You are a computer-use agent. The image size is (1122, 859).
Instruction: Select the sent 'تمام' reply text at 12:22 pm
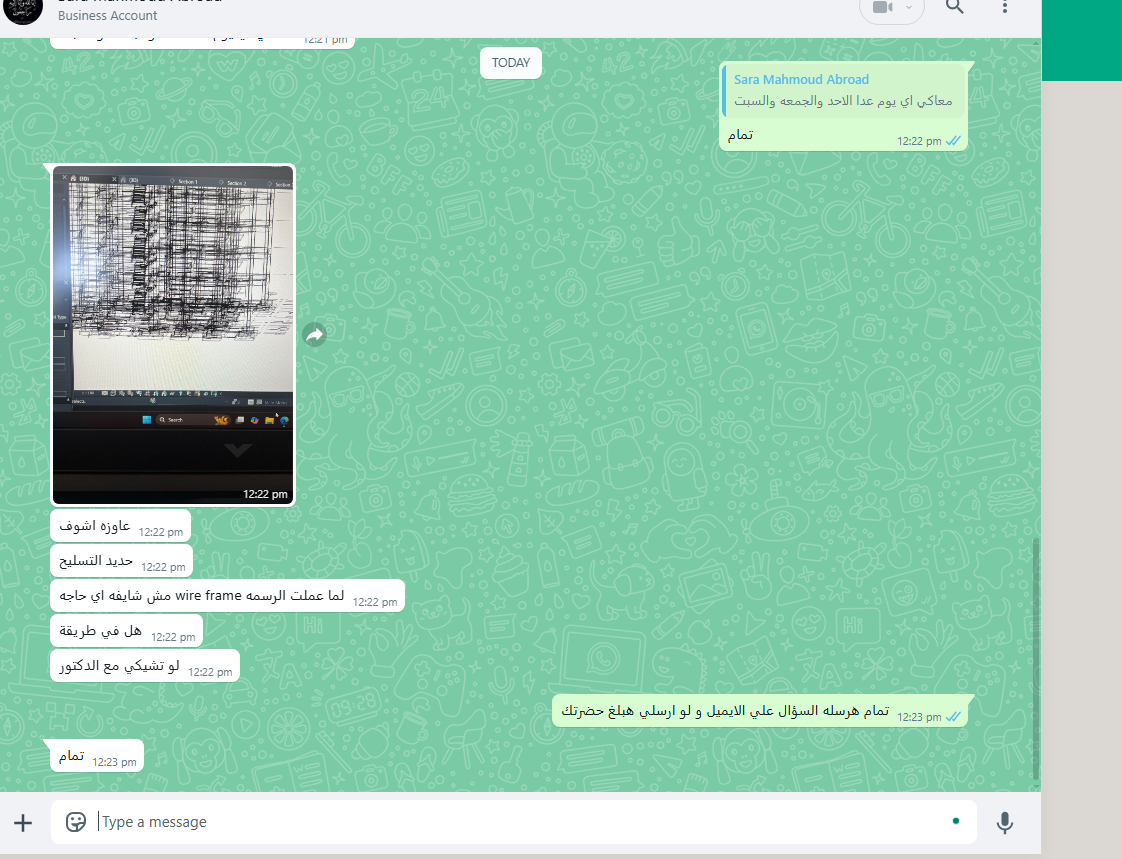pos(741,135)
